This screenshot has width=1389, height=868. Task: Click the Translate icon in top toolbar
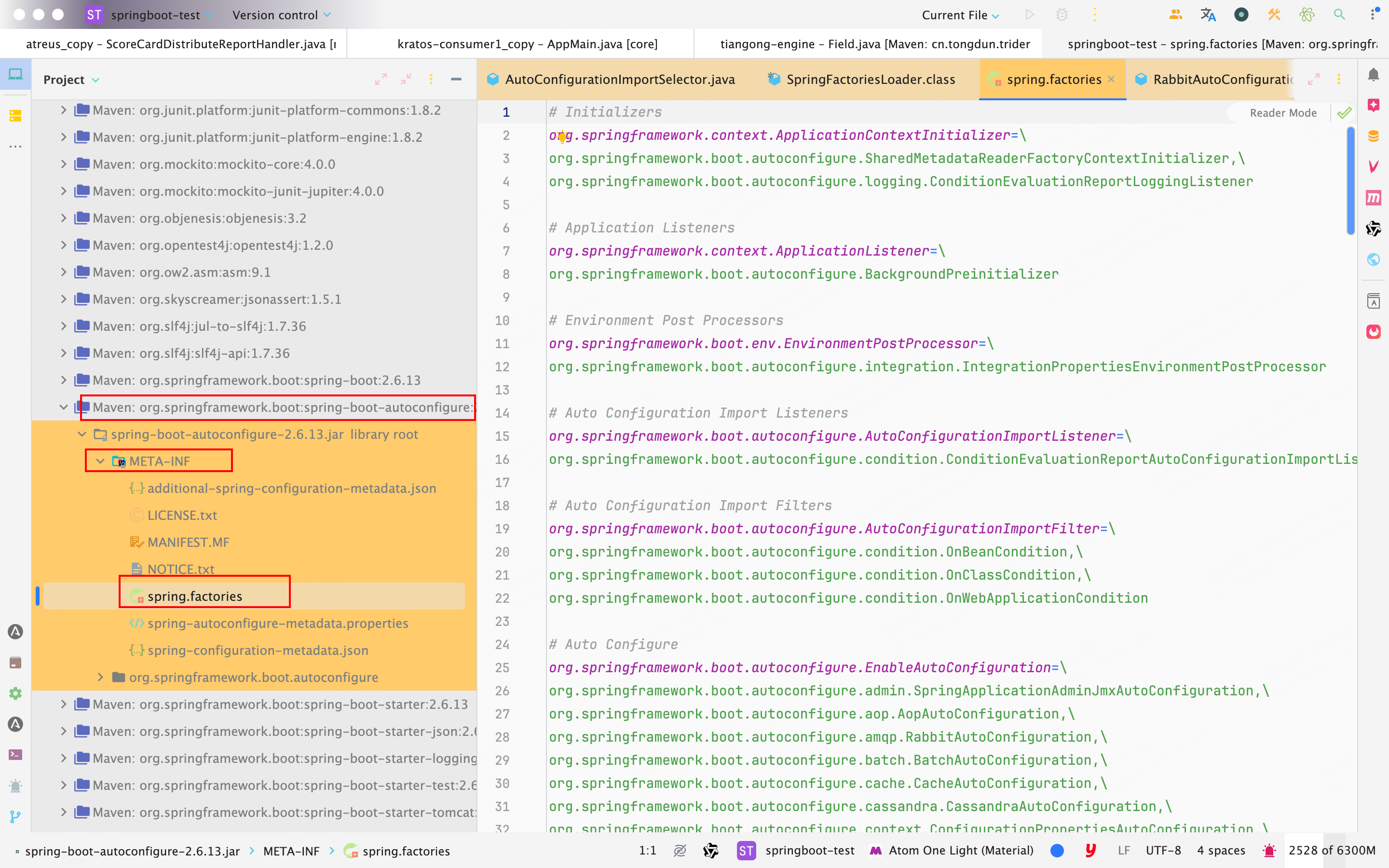click(1208, 15)
